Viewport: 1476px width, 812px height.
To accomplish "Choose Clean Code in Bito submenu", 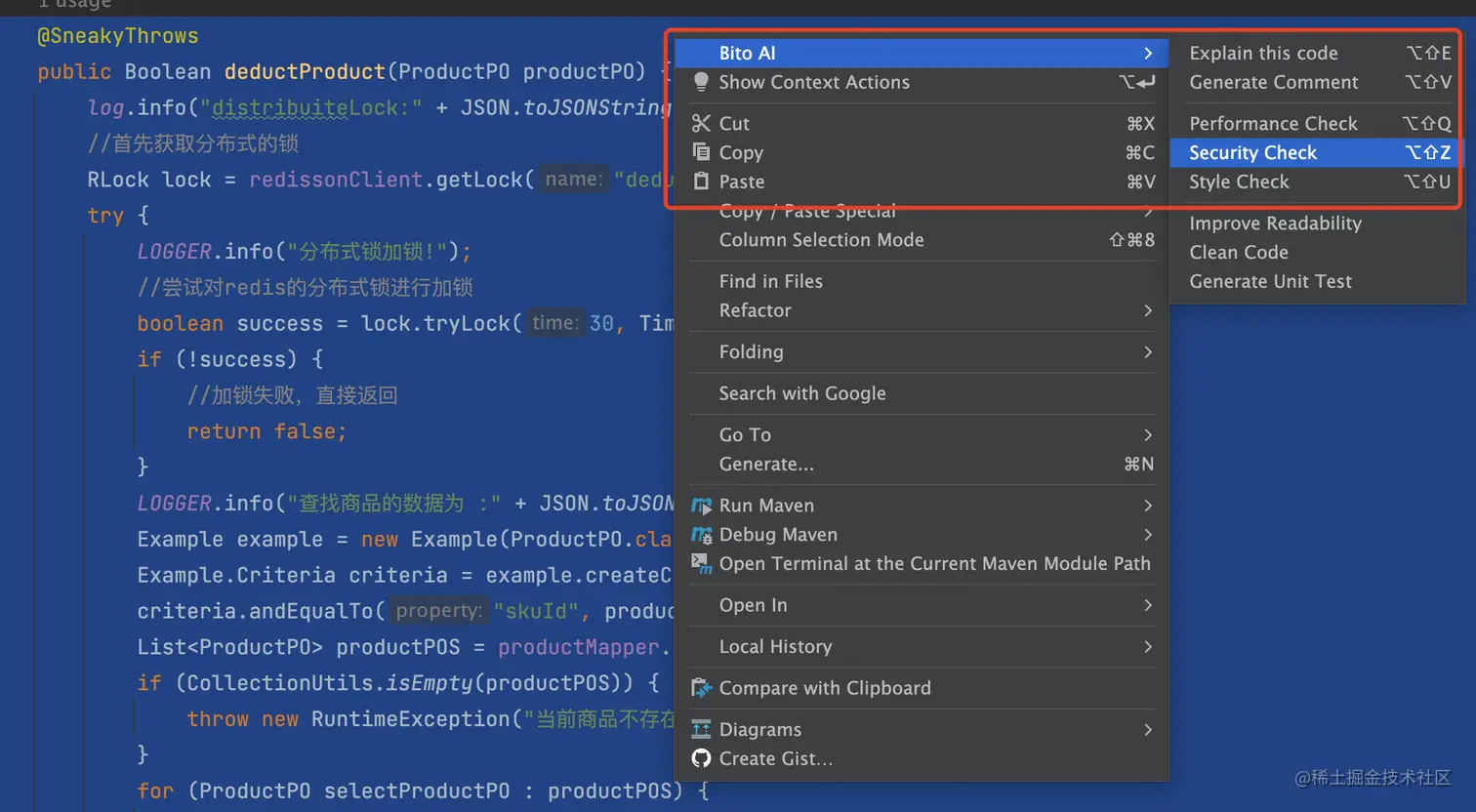I will [x=1318, y=252].
